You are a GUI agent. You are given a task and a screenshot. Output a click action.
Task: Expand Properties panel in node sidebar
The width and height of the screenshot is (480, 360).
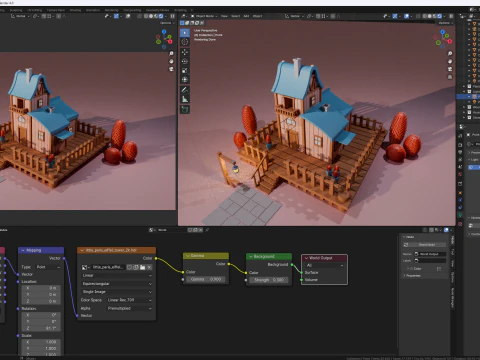click(x=413, y=276)
